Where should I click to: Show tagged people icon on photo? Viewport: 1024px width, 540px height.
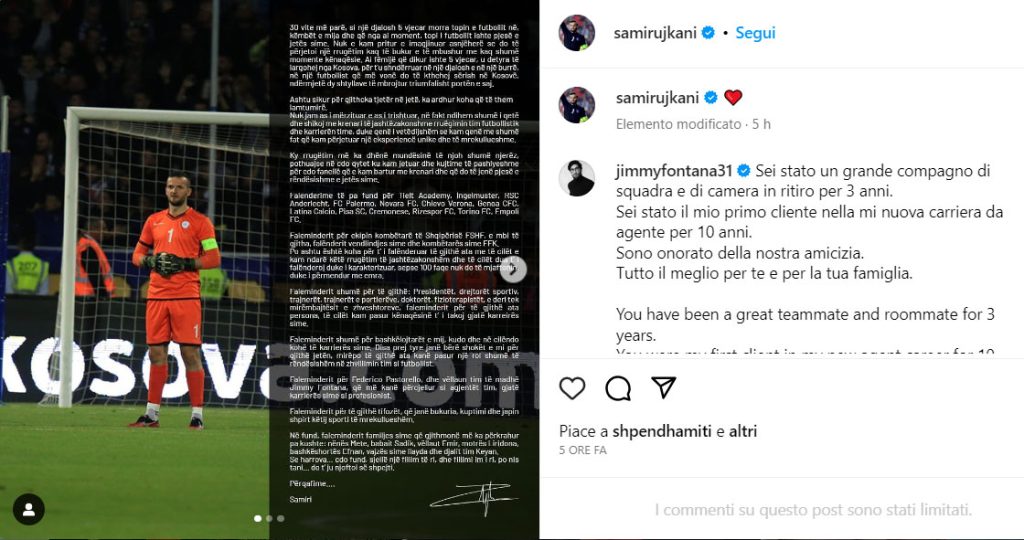tap(29, 509)
